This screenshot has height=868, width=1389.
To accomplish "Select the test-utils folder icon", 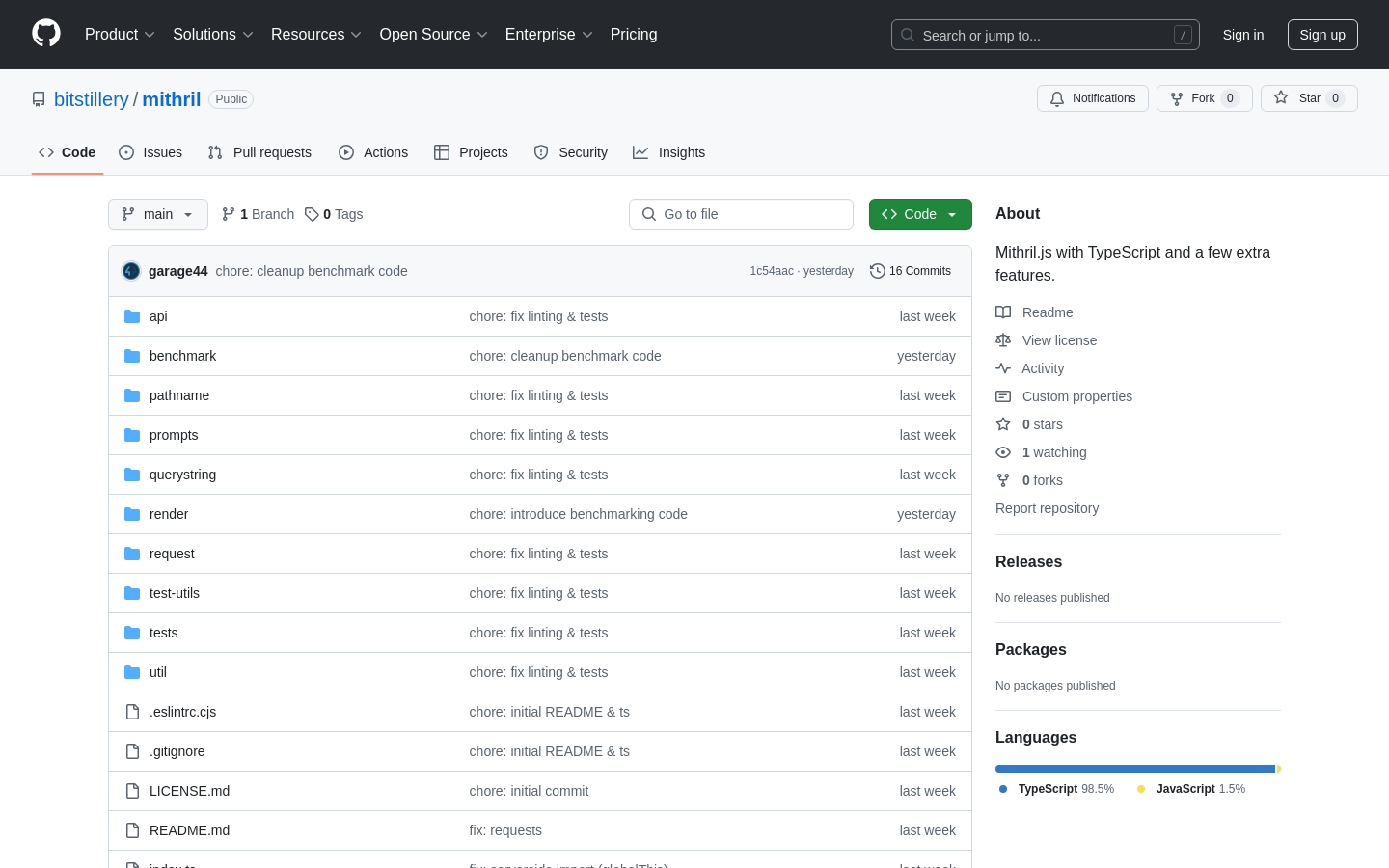I will [132, 593].
